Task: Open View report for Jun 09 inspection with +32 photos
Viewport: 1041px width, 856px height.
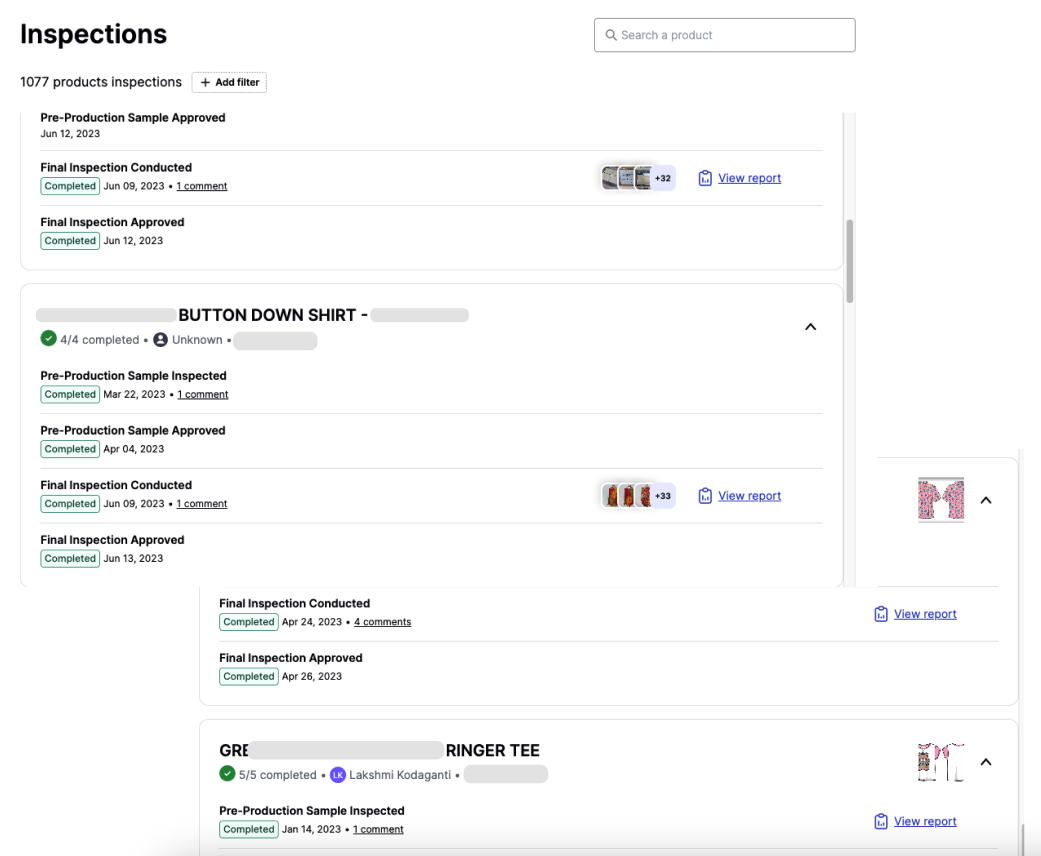Action: tap(749, 178)
